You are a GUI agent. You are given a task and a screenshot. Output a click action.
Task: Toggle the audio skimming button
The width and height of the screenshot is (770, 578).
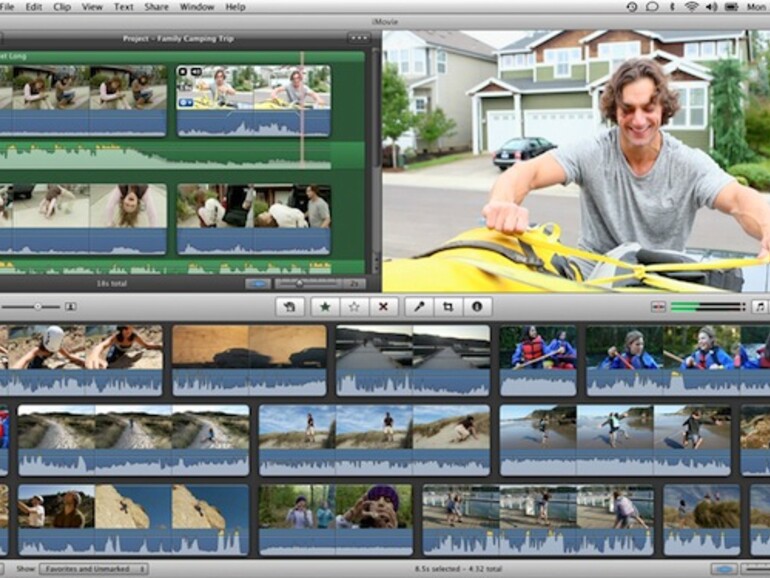tap(658, 307)
